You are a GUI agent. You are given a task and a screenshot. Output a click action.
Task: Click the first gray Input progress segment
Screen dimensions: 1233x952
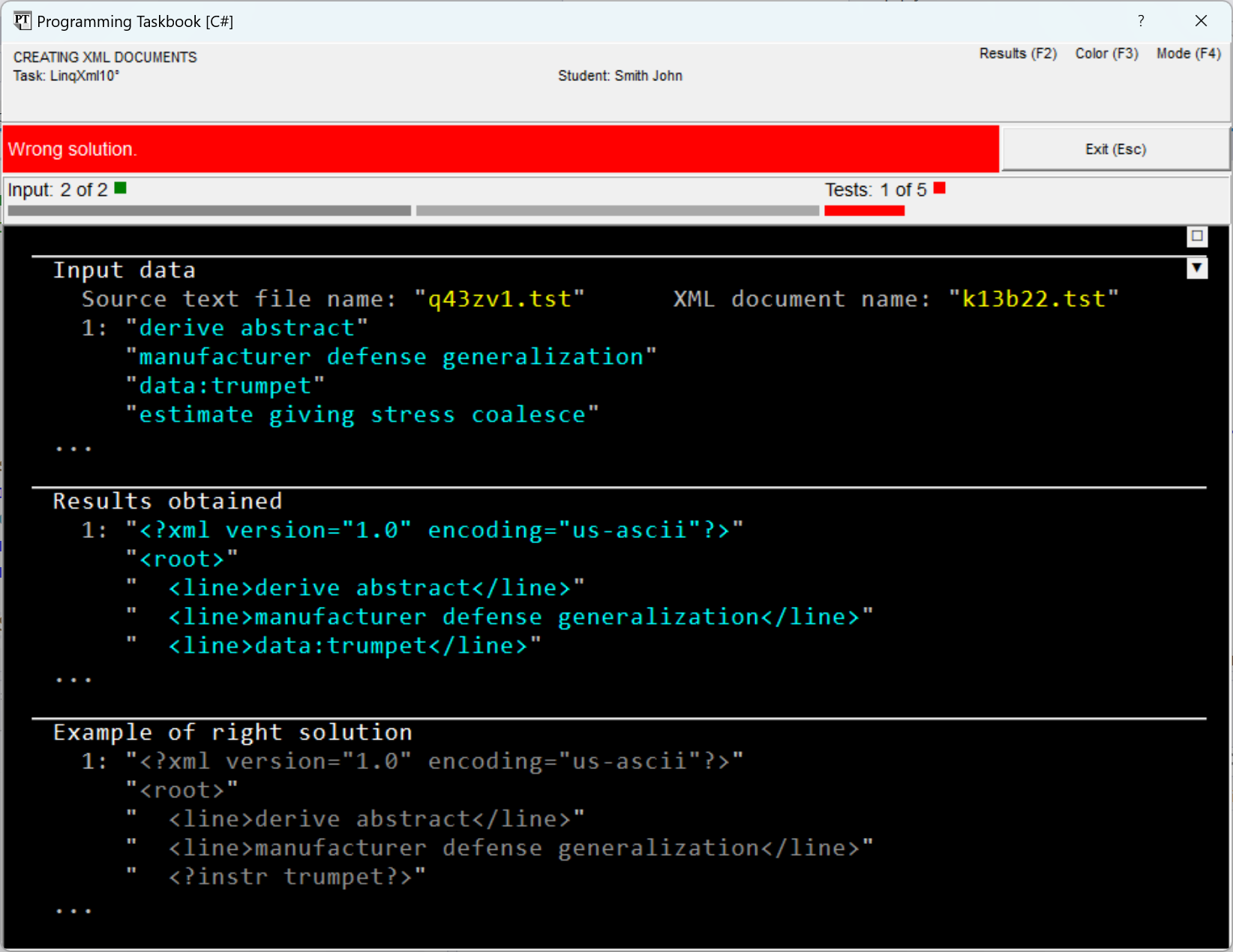click(x=209, y=211)
